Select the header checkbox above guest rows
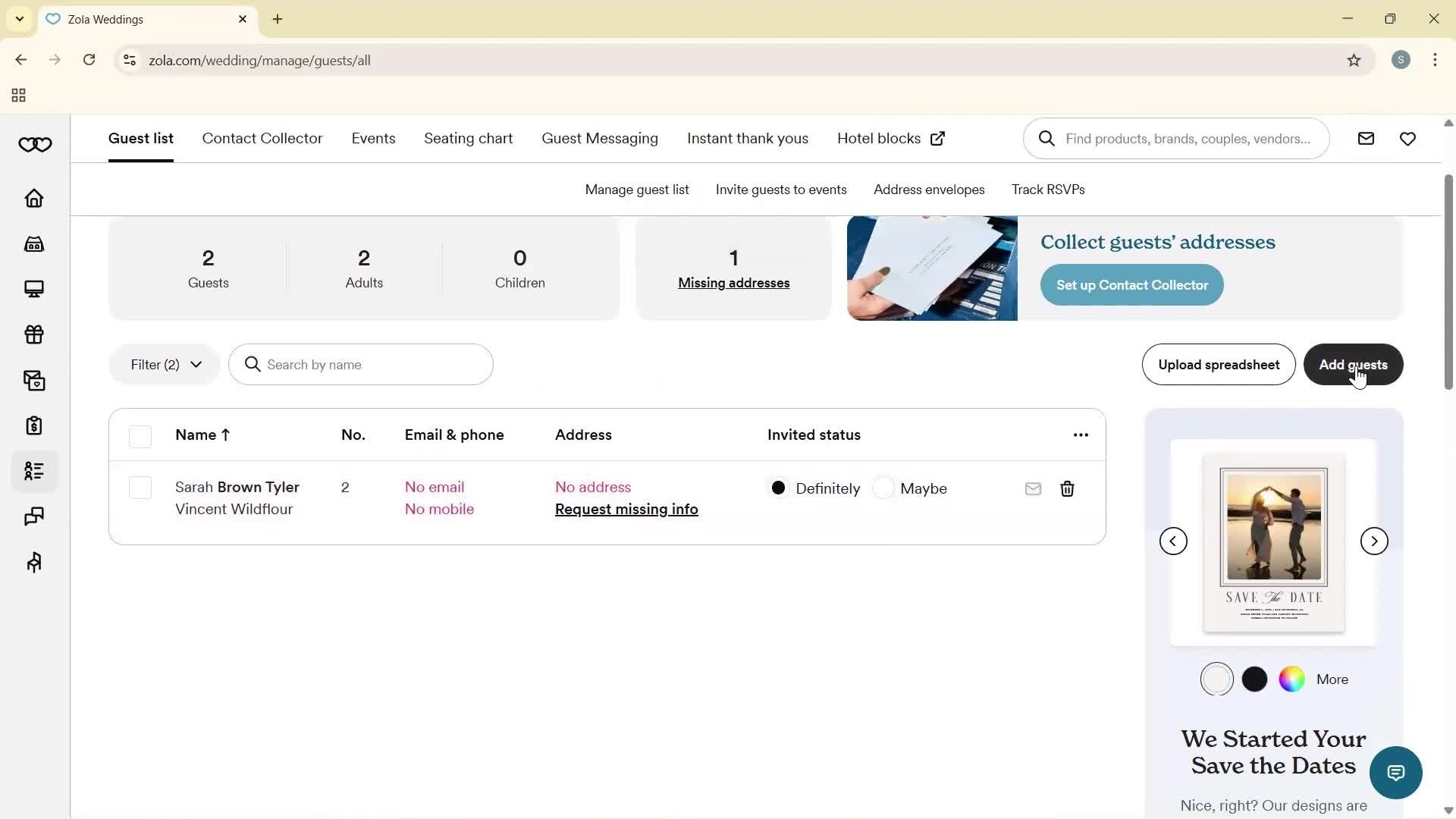1456x819 pixels. (x=140, y=437)
